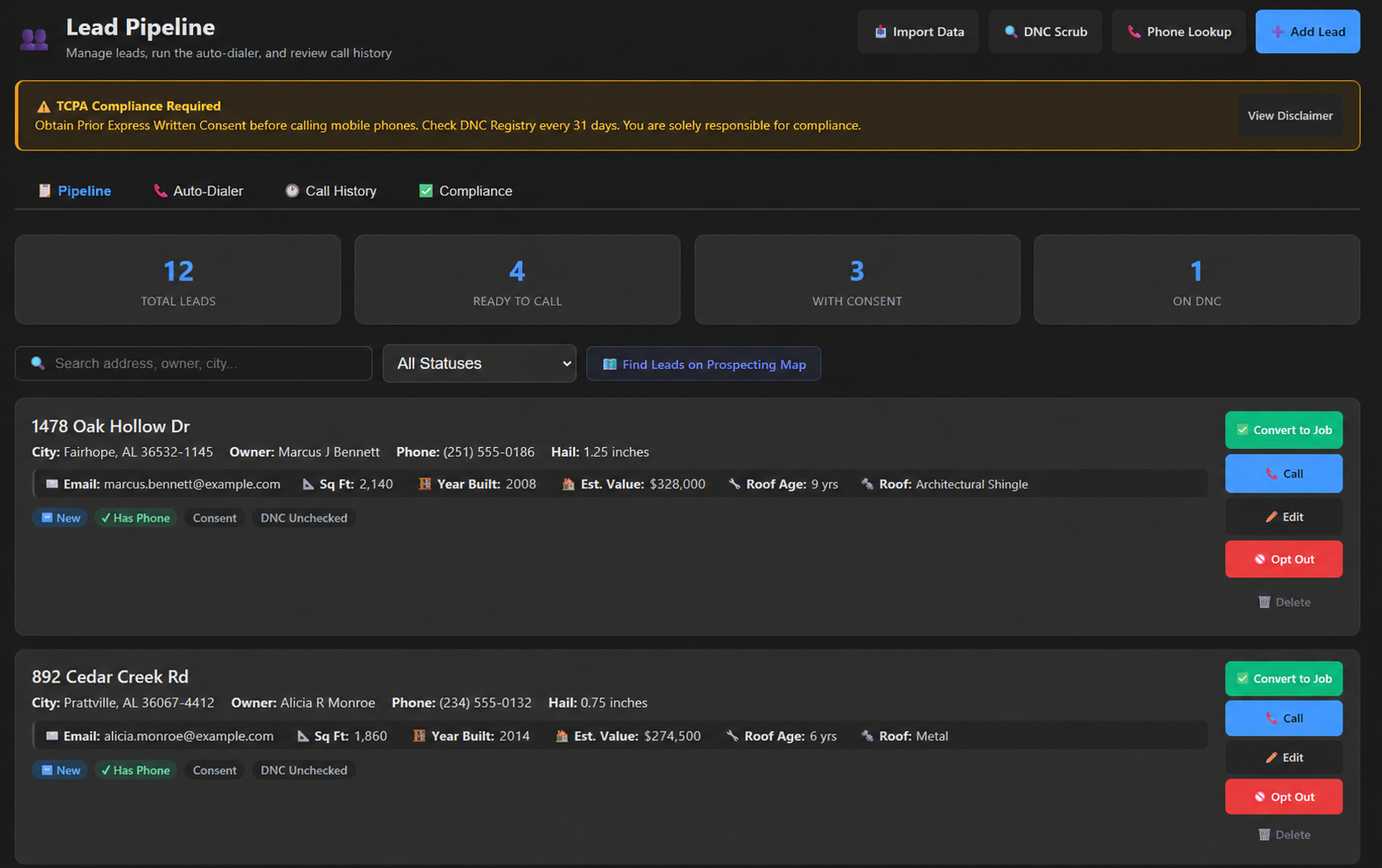Click the house icon beside $328,000
This screenshot has height=868, width=1382.
click(x=569, y=484)
